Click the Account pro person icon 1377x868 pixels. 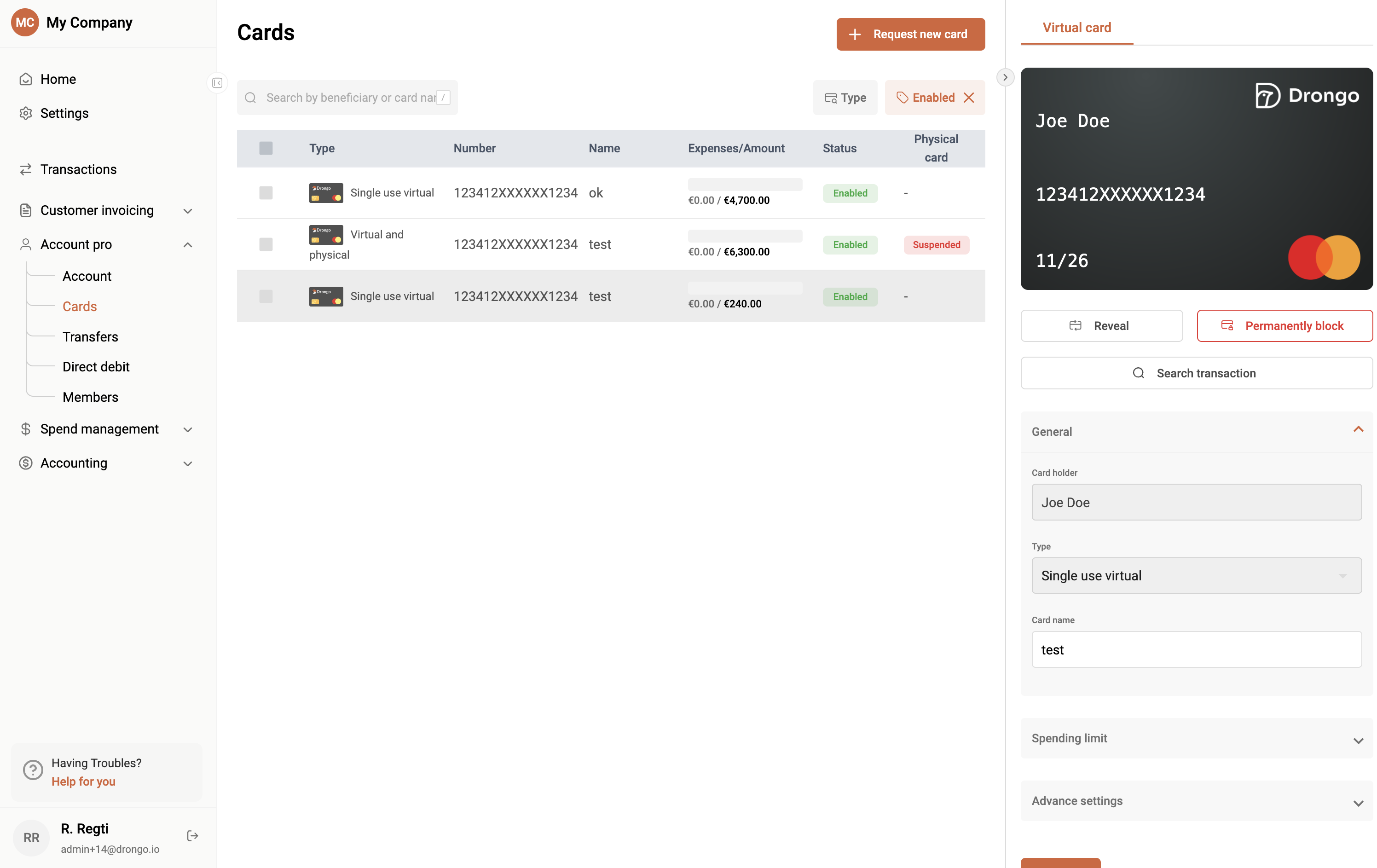point(26,245)
